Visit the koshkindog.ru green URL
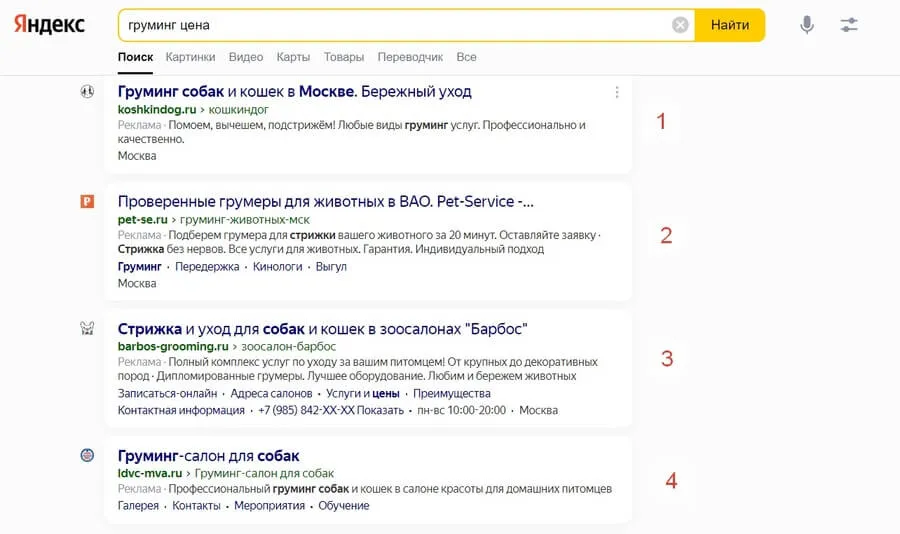The image size is (900, 534). pyautogui.click(x=157, y=109)
